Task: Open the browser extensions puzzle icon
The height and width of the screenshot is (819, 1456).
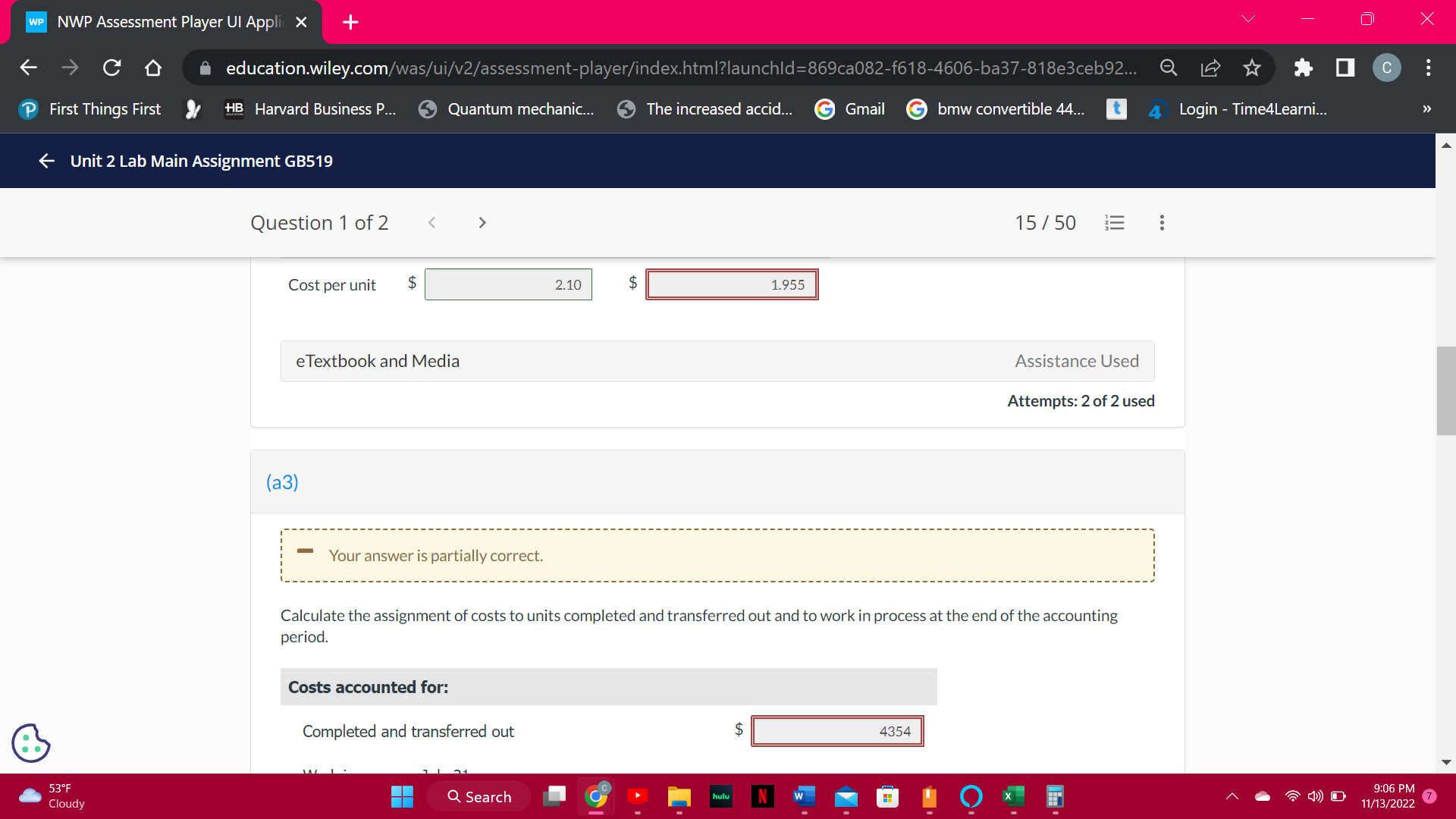Action: click(1303, 68)
